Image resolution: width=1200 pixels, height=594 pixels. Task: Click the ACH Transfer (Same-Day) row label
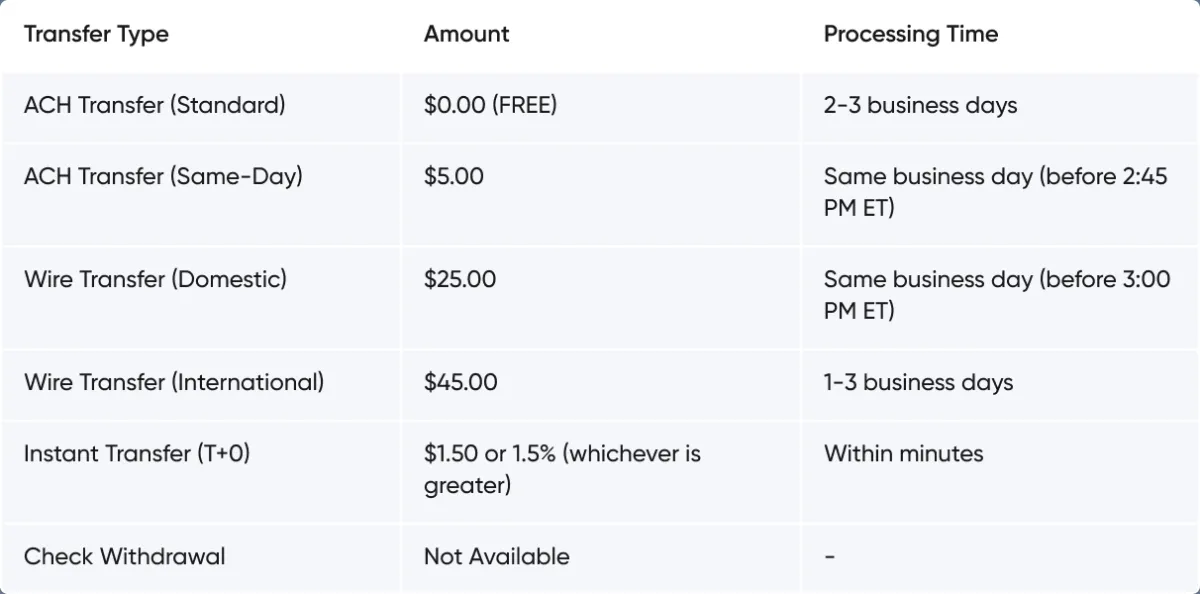pyautogui.click(x=163, y=177)
